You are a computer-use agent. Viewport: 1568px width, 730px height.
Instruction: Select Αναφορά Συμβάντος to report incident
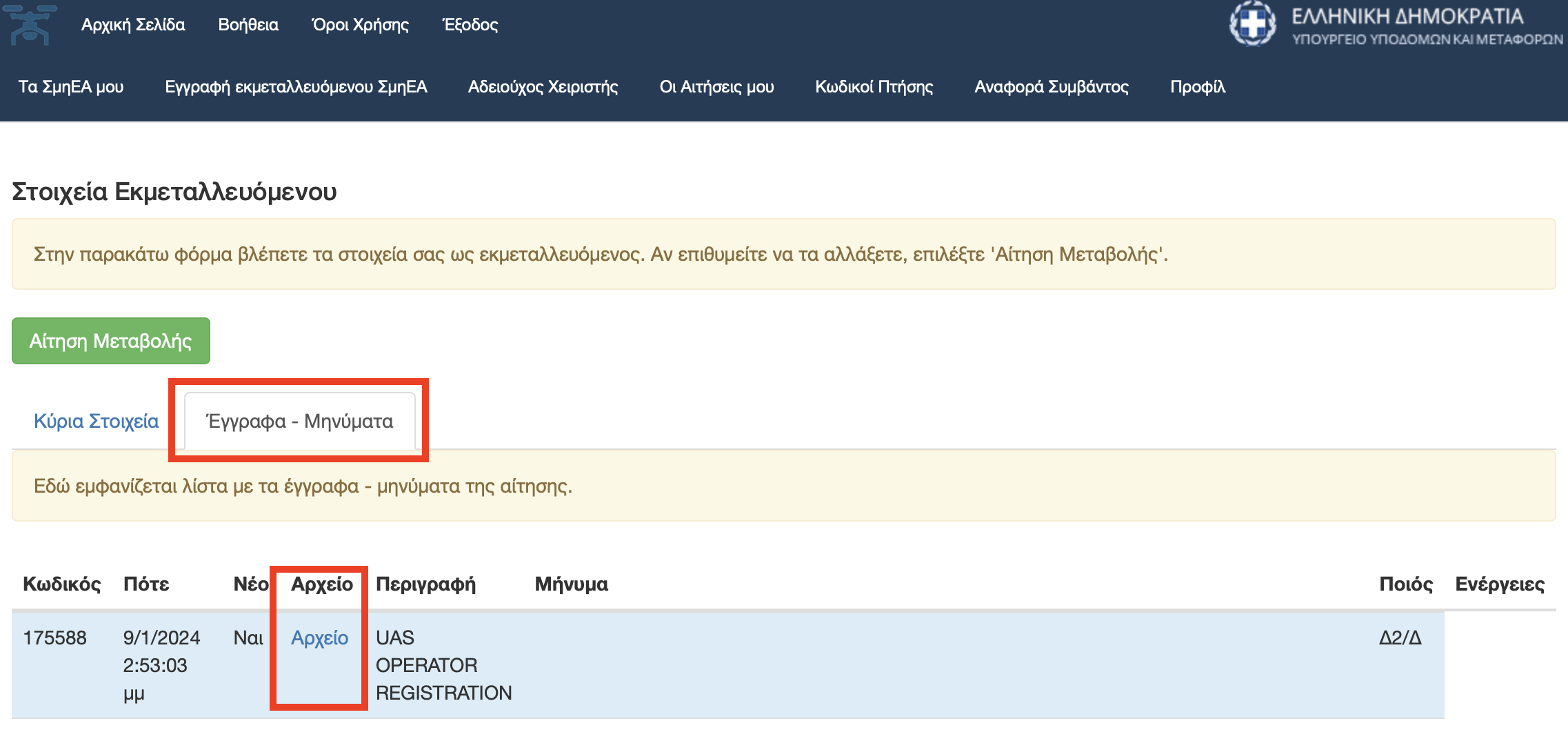[1051, 87]
